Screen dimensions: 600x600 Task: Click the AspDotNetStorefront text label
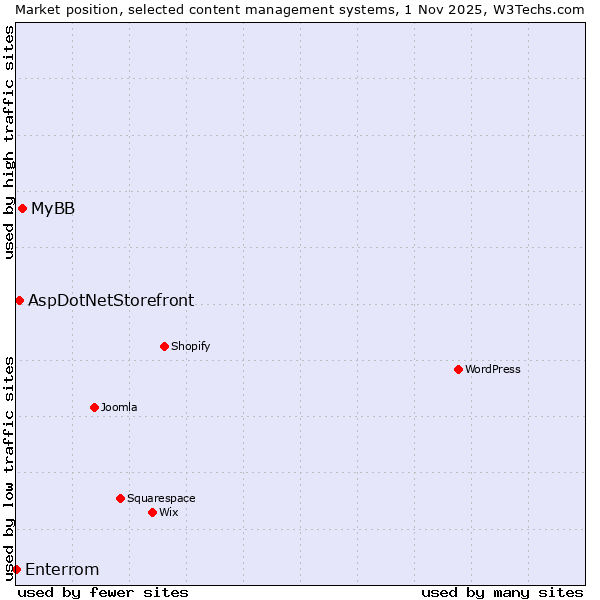111,301
